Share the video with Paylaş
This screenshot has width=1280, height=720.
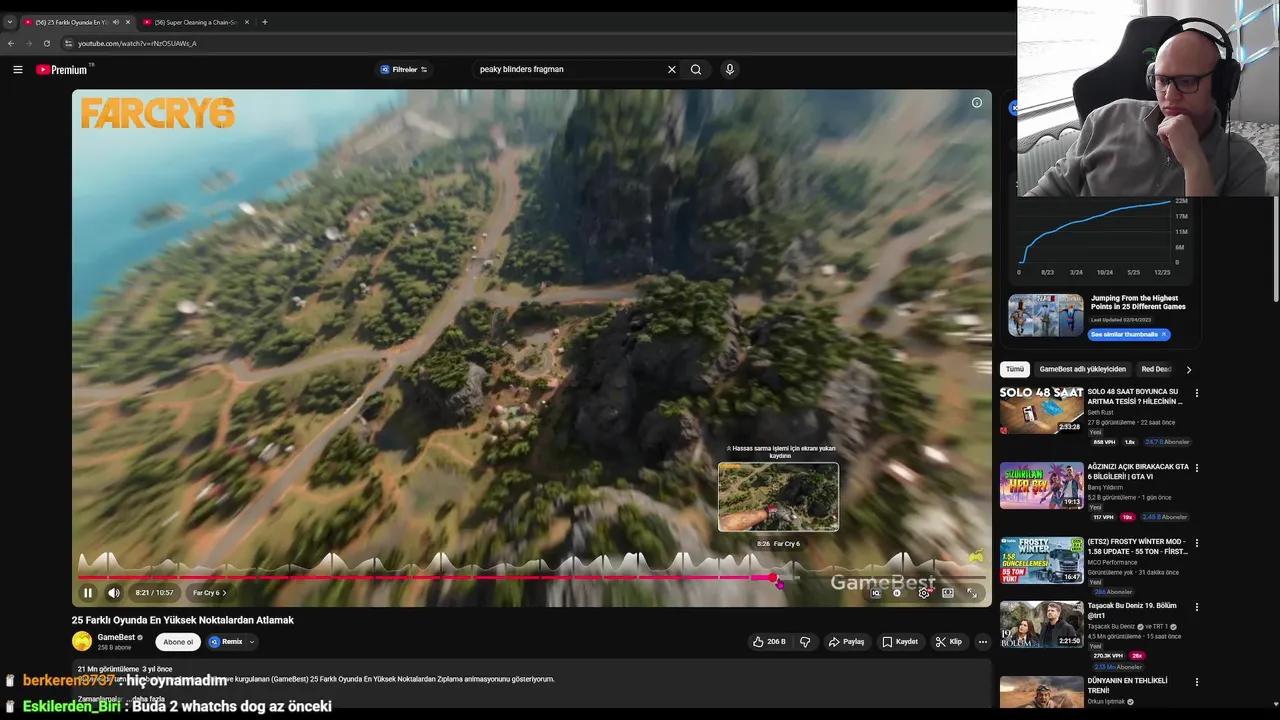846,642
